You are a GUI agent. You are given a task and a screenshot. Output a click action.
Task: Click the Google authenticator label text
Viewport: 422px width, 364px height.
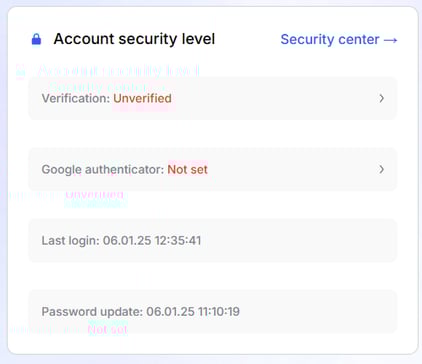pyautogui.click(x=103, y=170)
